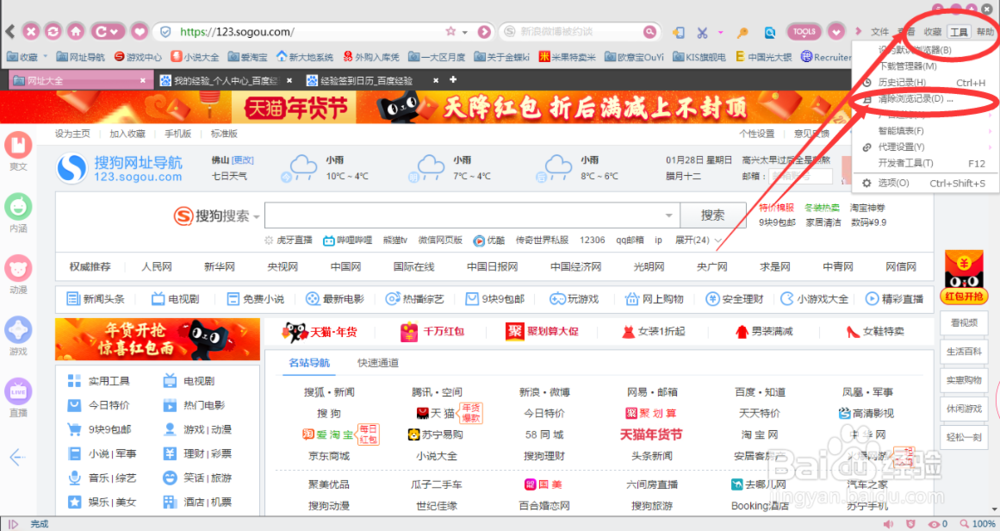Switch to the 经验签到日历 tab
The height and width of the screenshot is (531, 1000).
tap(360, 80)
